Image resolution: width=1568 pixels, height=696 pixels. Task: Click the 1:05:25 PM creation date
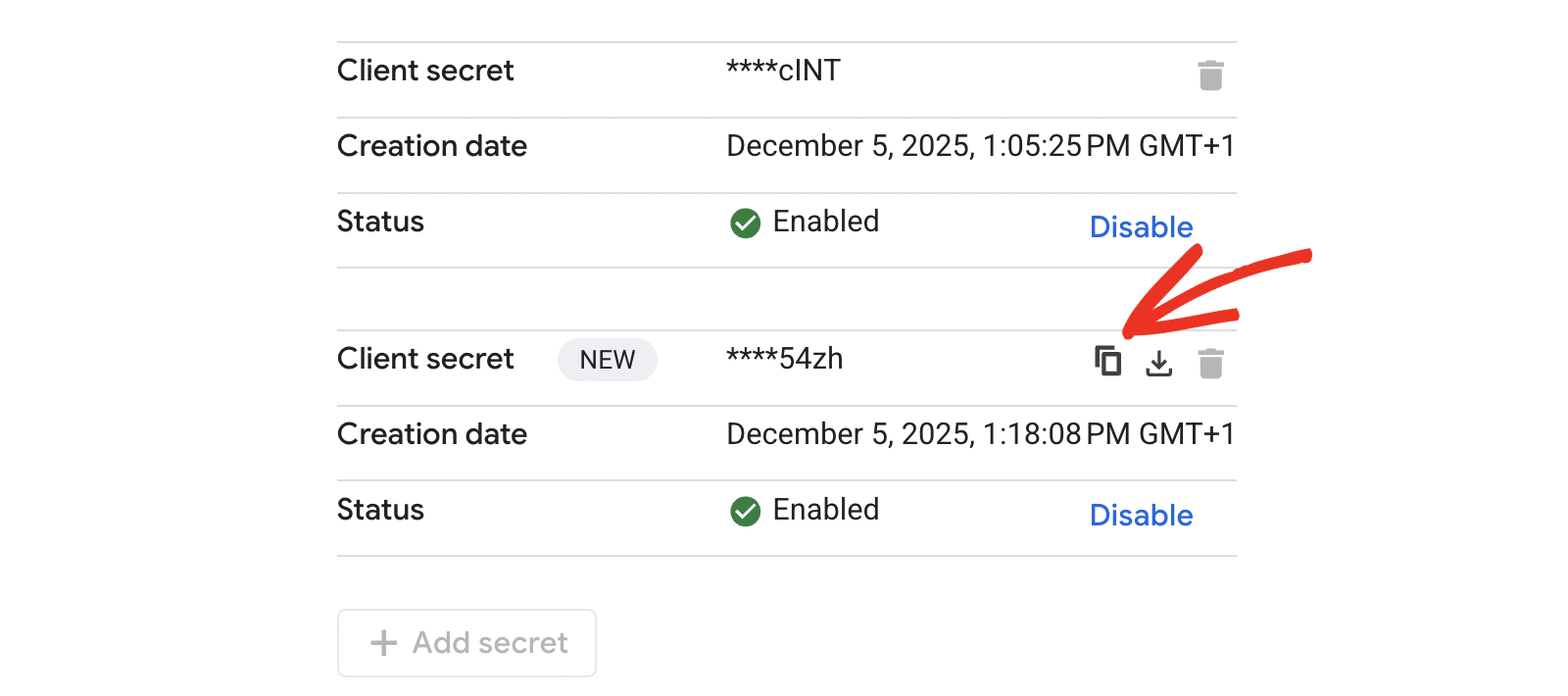(980, 146)
